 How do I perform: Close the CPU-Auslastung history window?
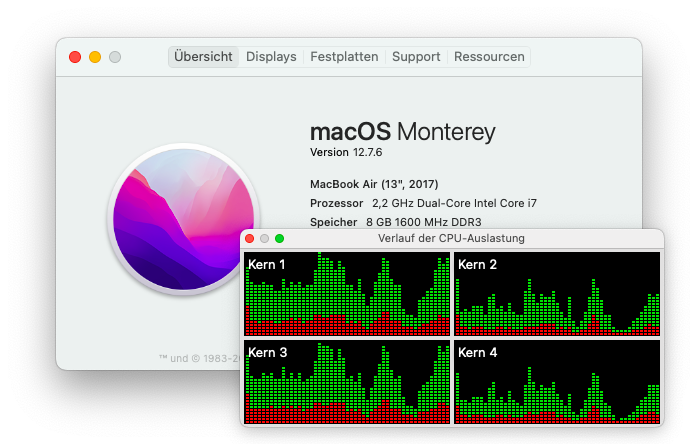click(250, 239)
